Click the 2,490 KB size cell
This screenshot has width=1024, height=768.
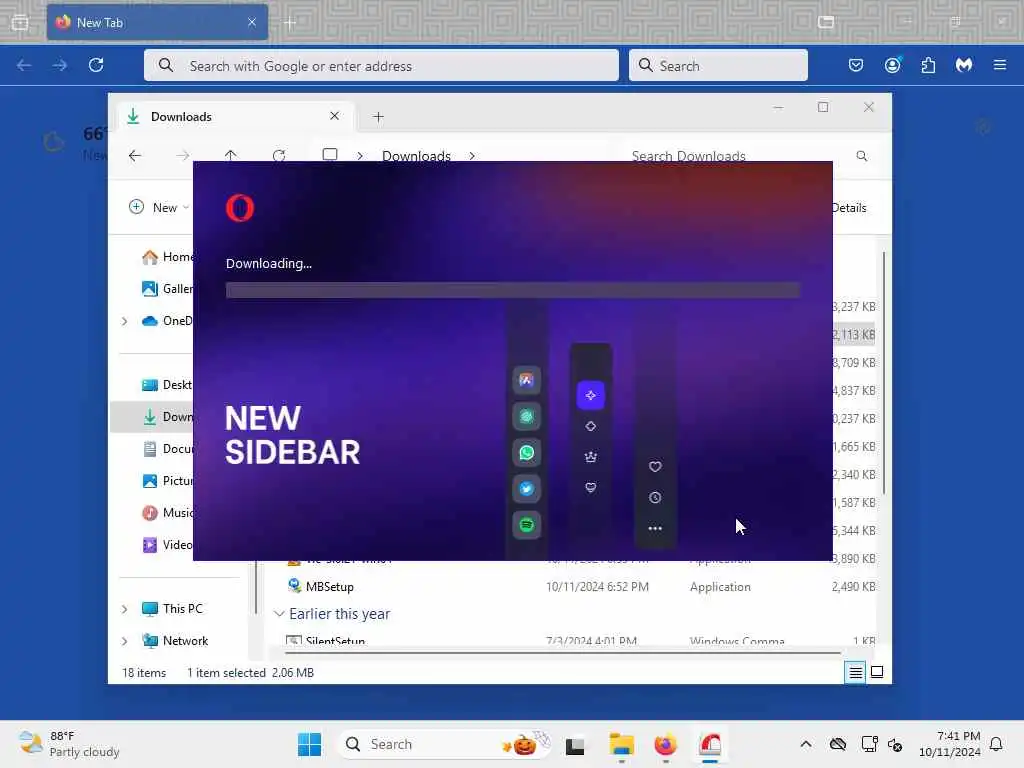(853, 586)
